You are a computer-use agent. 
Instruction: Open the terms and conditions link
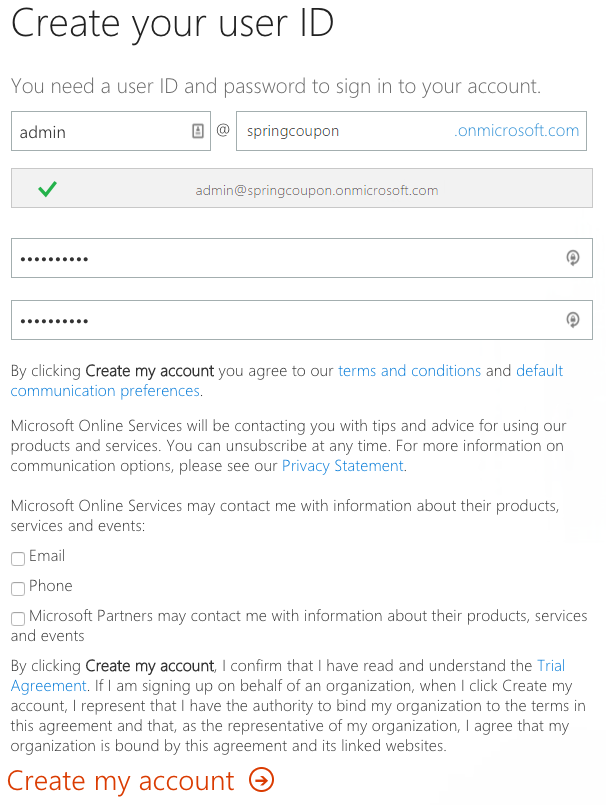pyautogui.click(x=409, y=371)
